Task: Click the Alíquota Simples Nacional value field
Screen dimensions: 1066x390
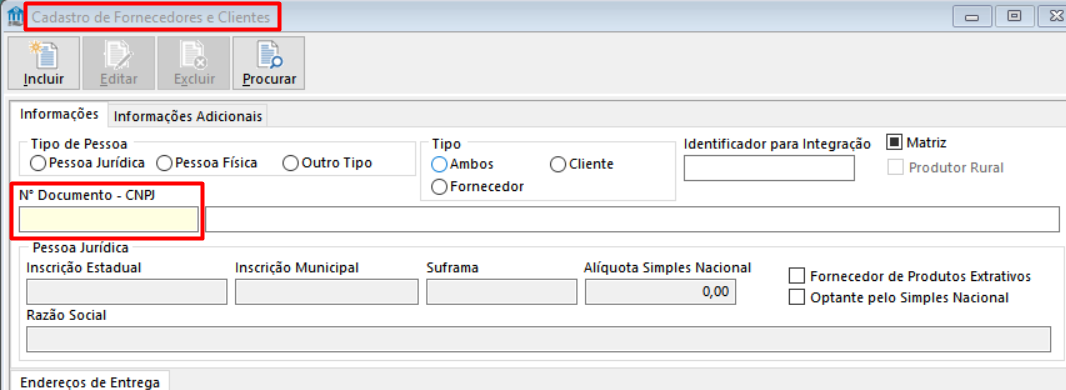Action: coord(660,292)
